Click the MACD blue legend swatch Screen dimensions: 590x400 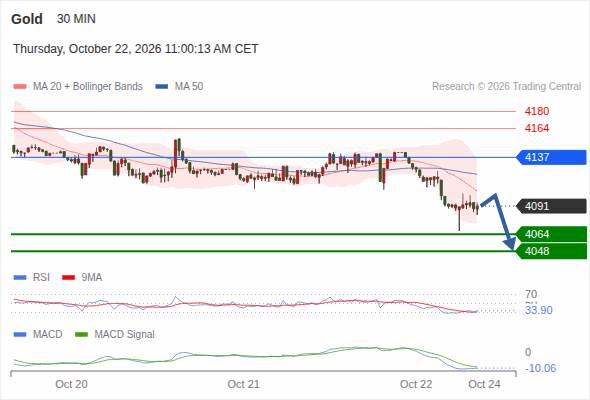point(20,335)
